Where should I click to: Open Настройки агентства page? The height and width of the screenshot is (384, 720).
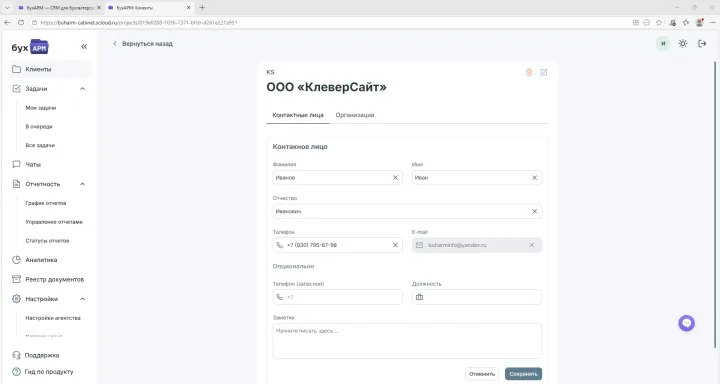[x=53, y=318]
